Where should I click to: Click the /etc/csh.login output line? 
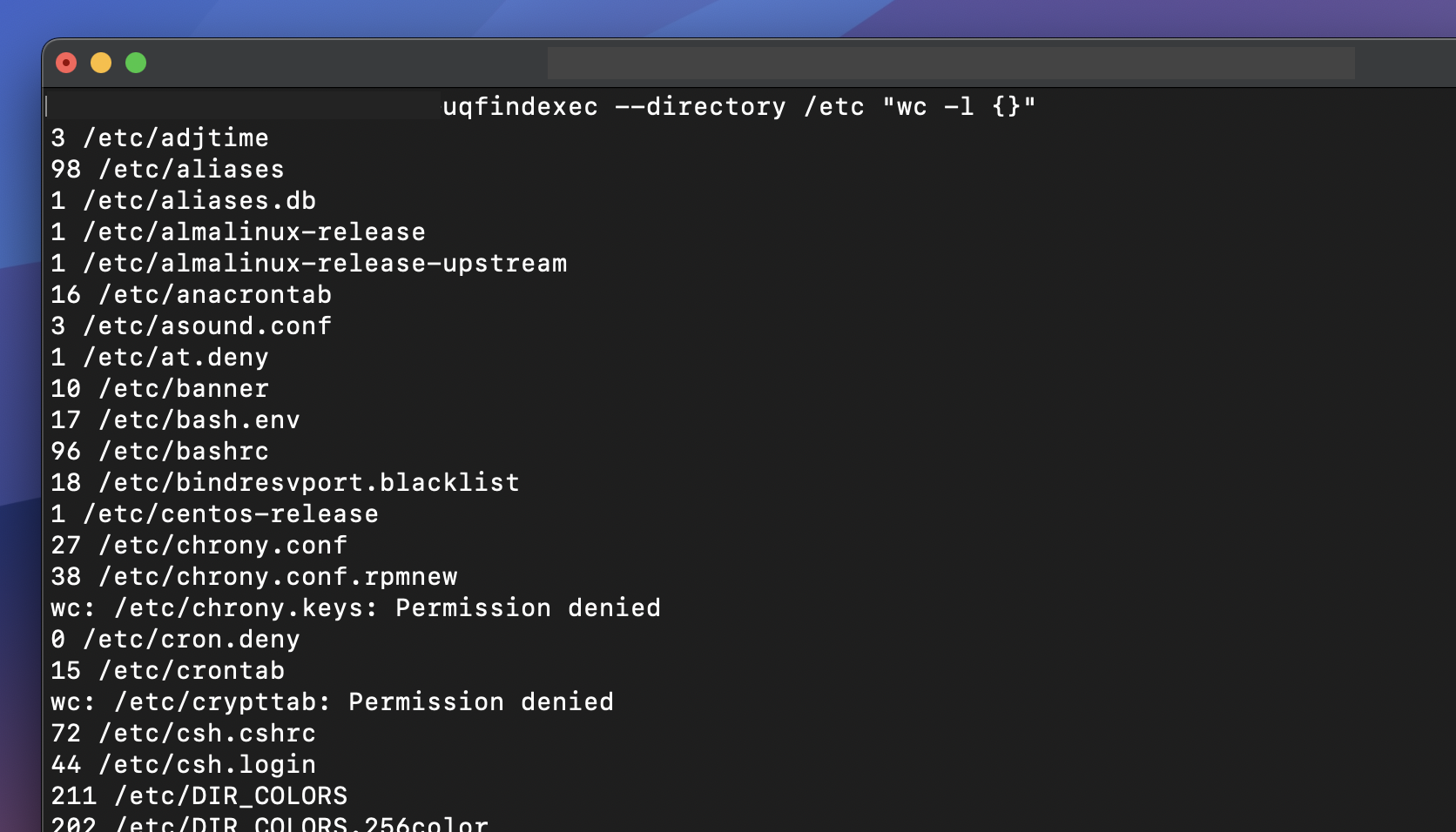click(x=183, y=765)
